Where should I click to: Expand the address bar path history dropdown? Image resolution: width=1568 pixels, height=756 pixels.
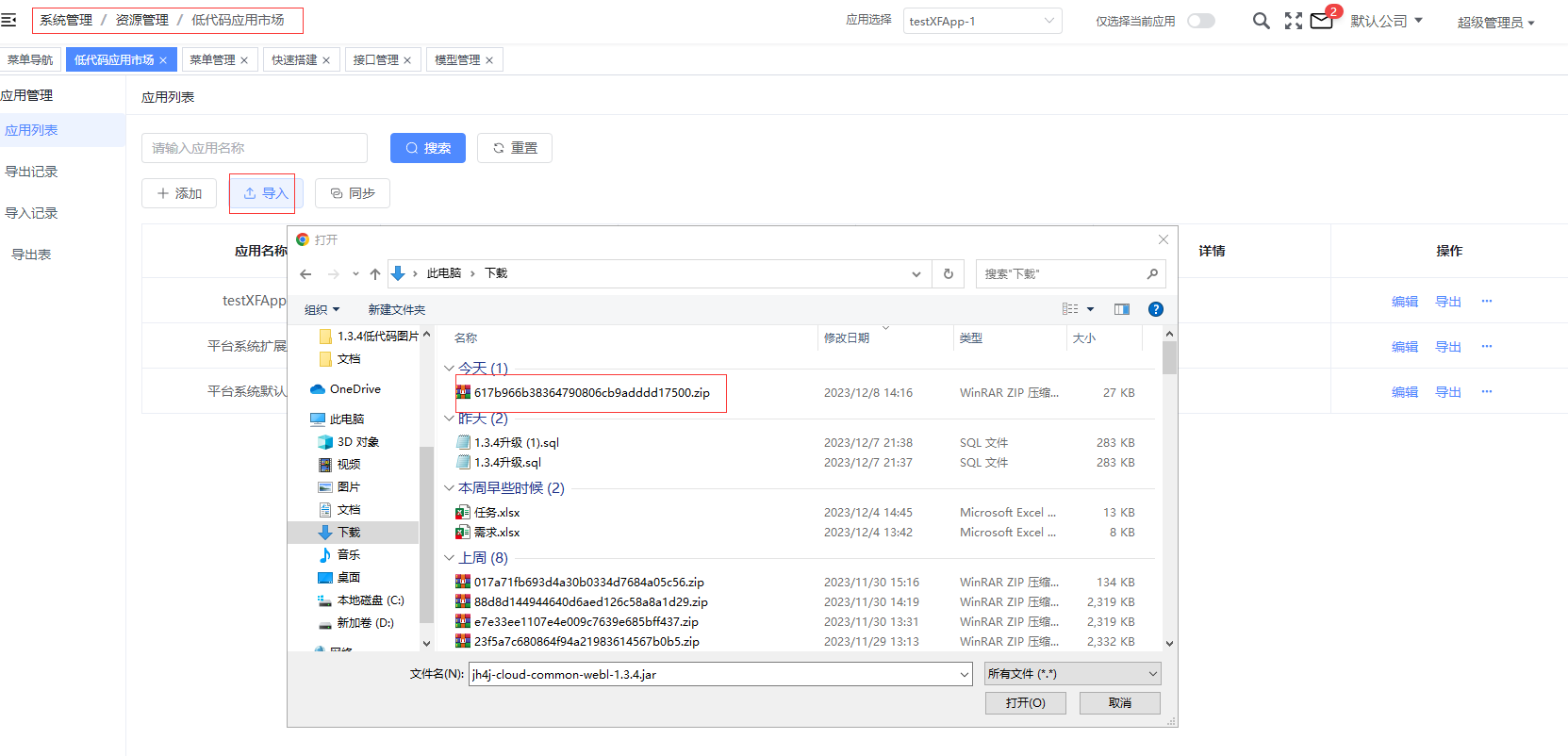(x=916, y=274)
